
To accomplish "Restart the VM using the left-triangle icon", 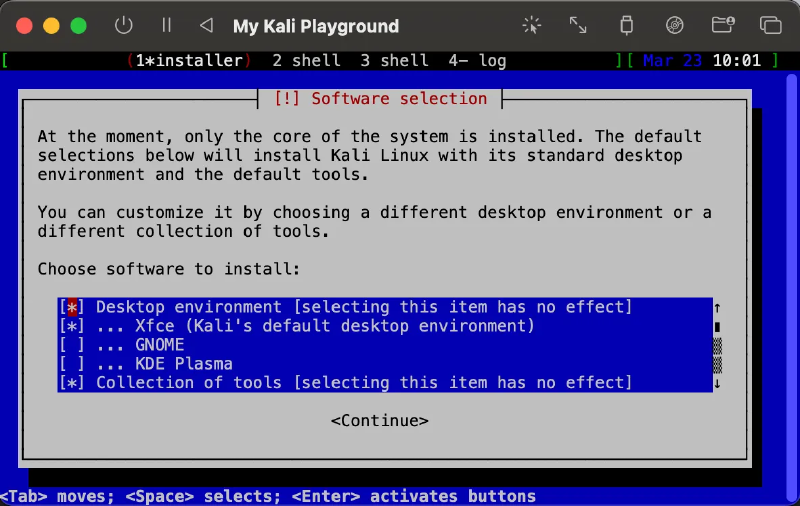I will tap(206, 26).
